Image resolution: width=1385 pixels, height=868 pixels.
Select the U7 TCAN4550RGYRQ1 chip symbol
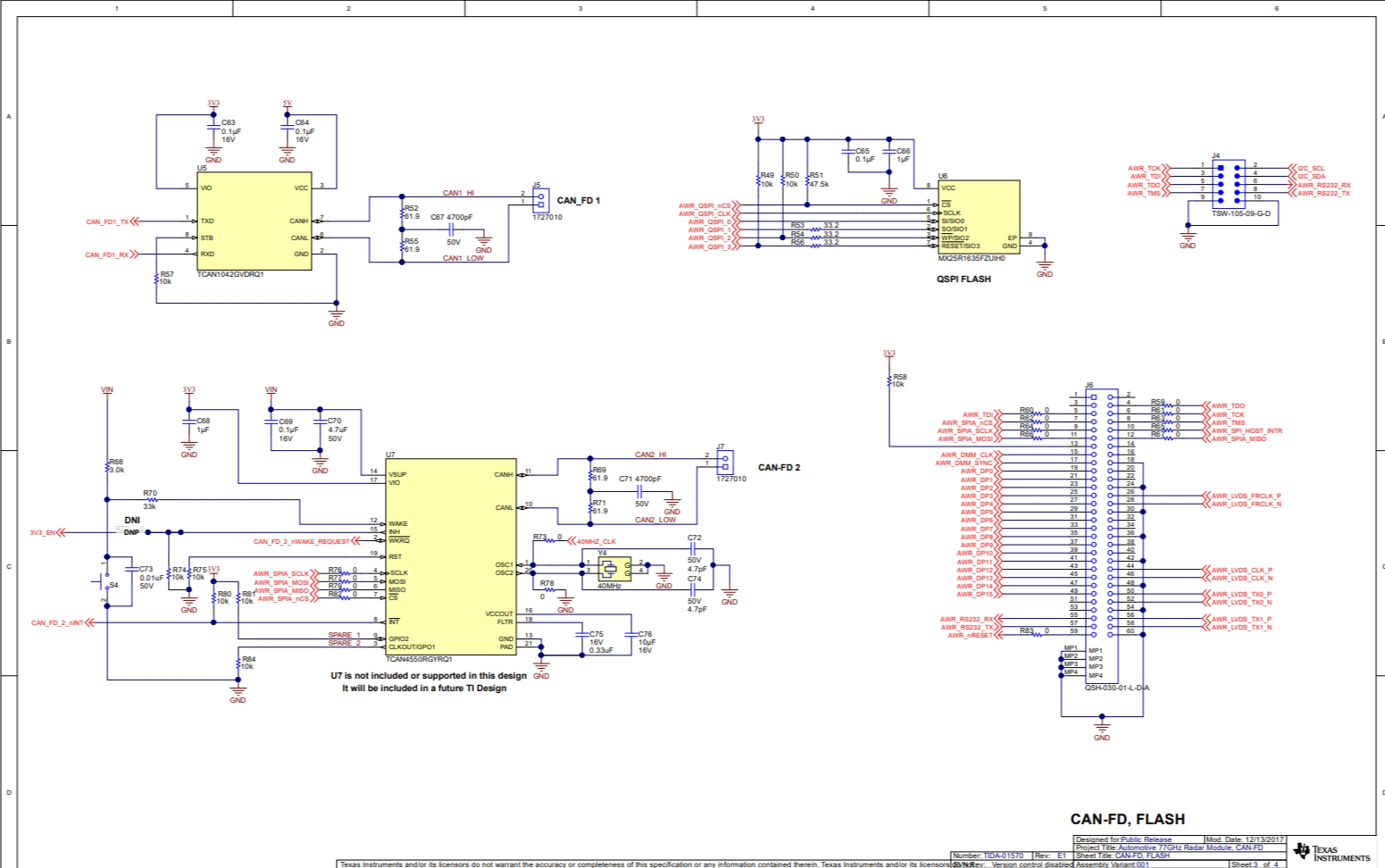point(451,557)
